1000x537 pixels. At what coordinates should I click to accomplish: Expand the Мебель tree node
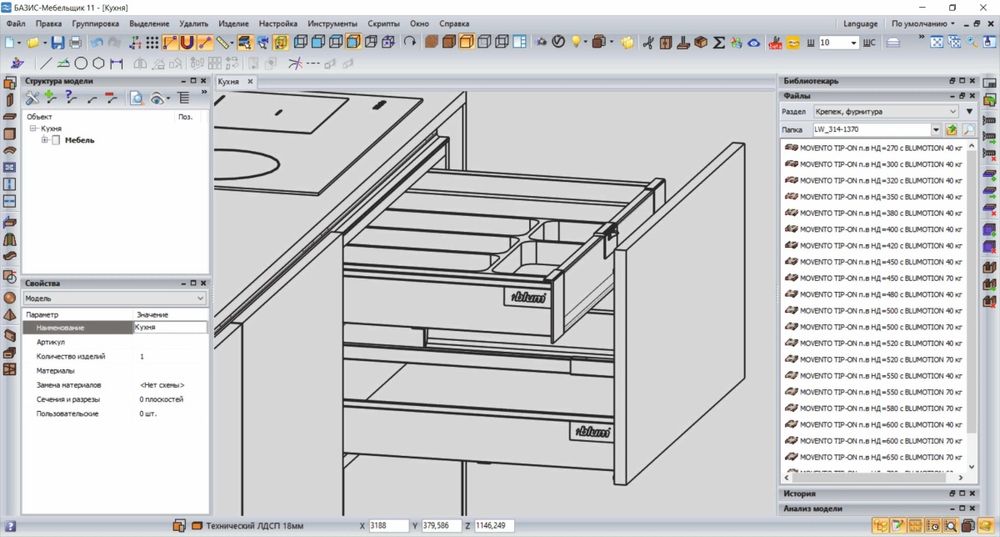coord(45,140)
